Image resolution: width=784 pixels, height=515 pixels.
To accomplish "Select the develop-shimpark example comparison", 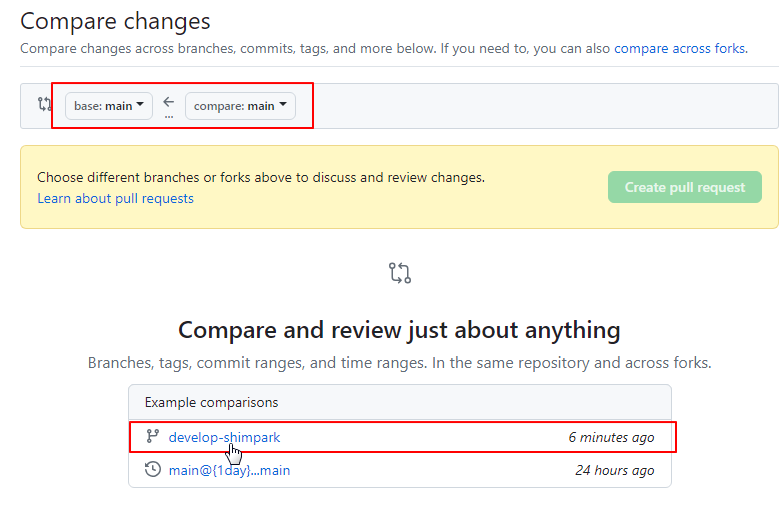I will [224, 438].
